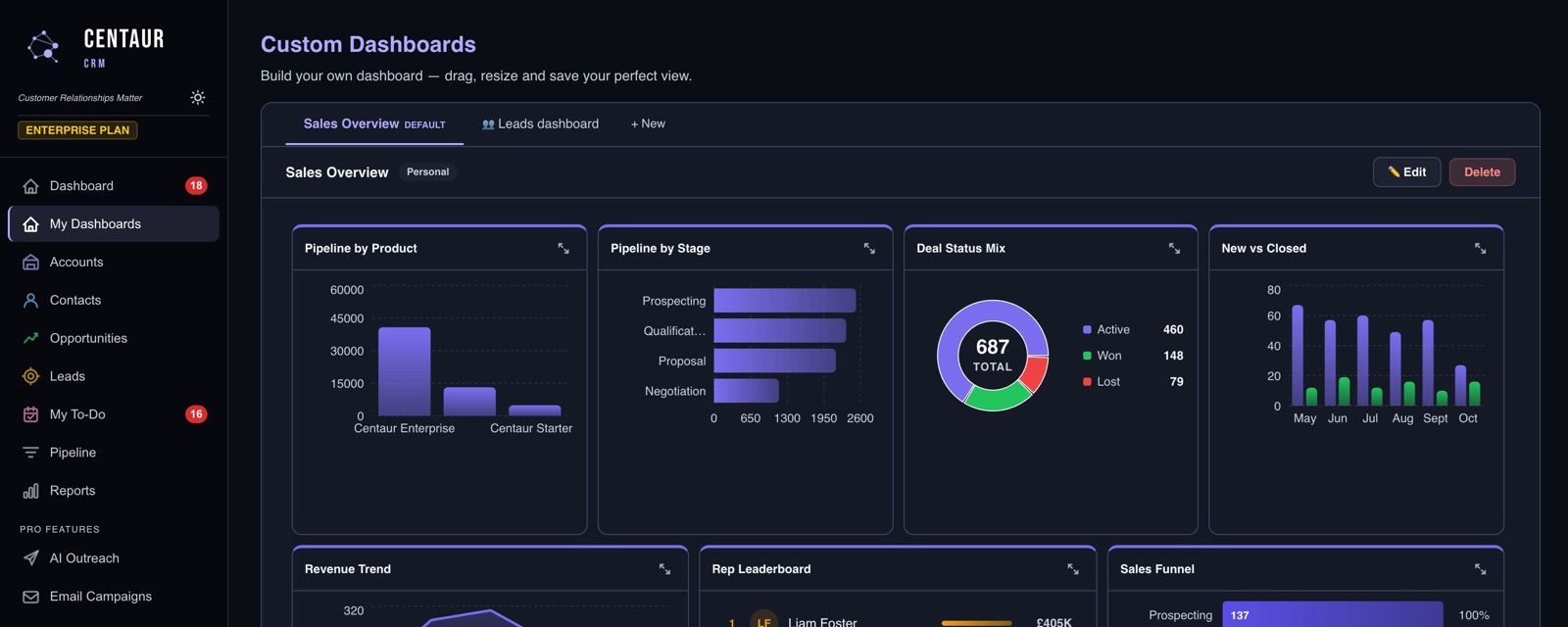This screenshot has width=1568, height=627.
Task: Toggle the light/dark theme sun icon
Action: (198, 98)
